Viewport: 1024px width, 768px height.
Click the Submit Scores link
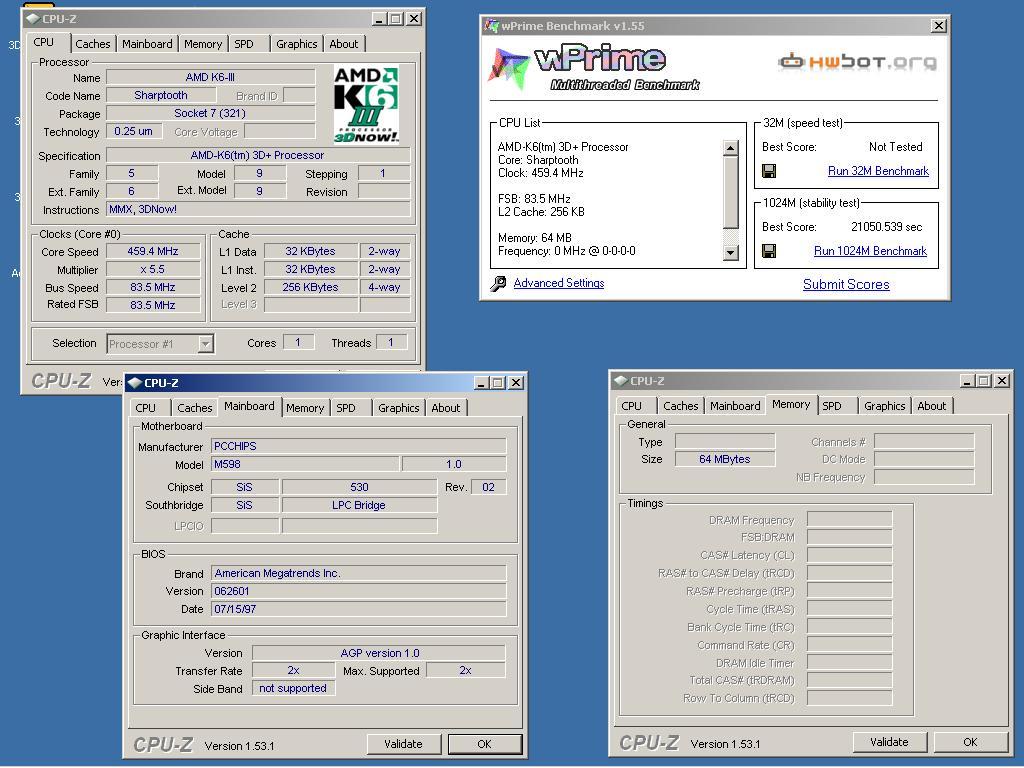(846, 284)
